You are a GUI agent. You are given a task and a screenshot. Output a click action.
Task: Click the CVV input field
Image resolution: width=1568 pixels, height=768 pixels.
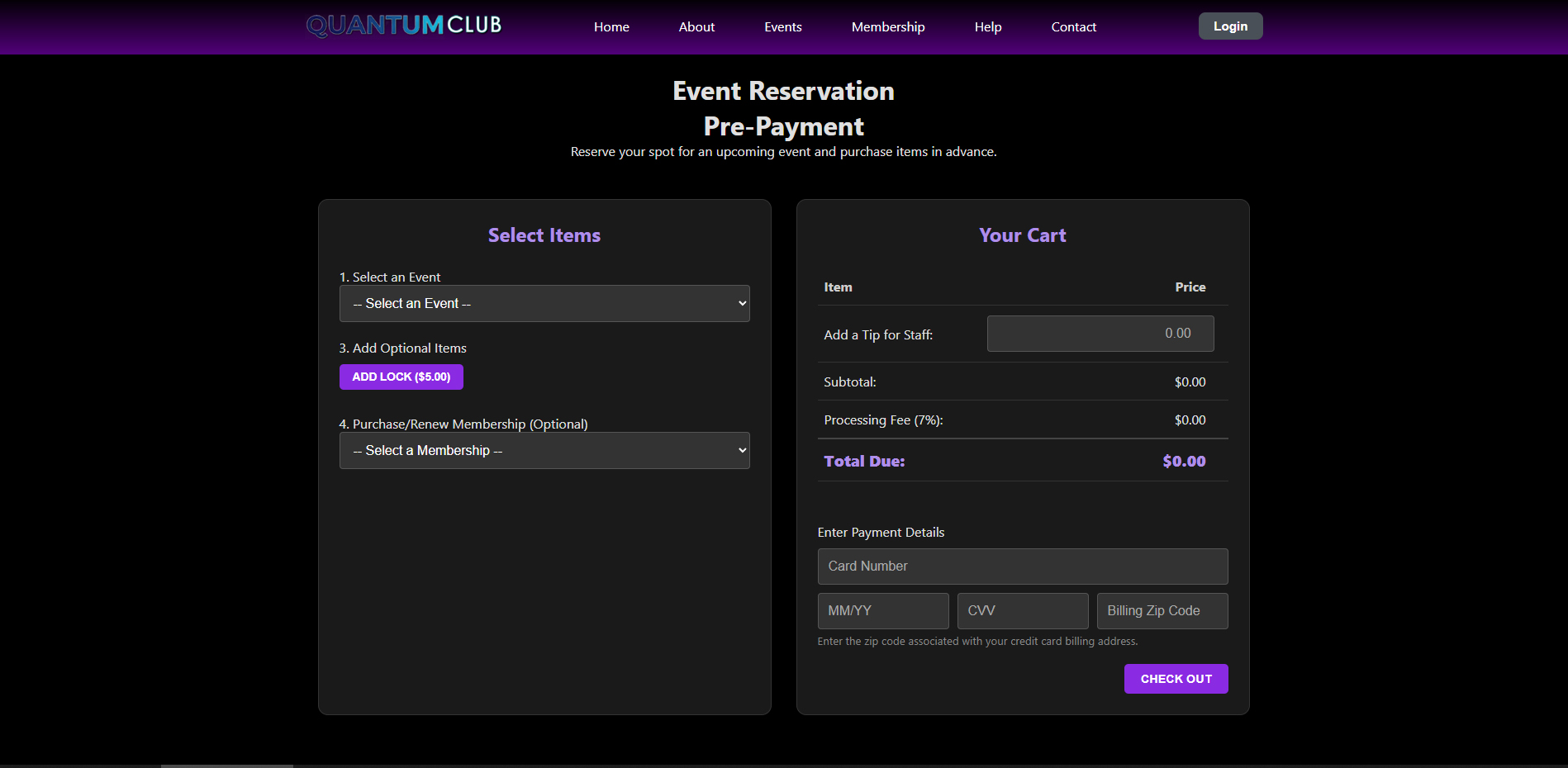coord(1022,610)
